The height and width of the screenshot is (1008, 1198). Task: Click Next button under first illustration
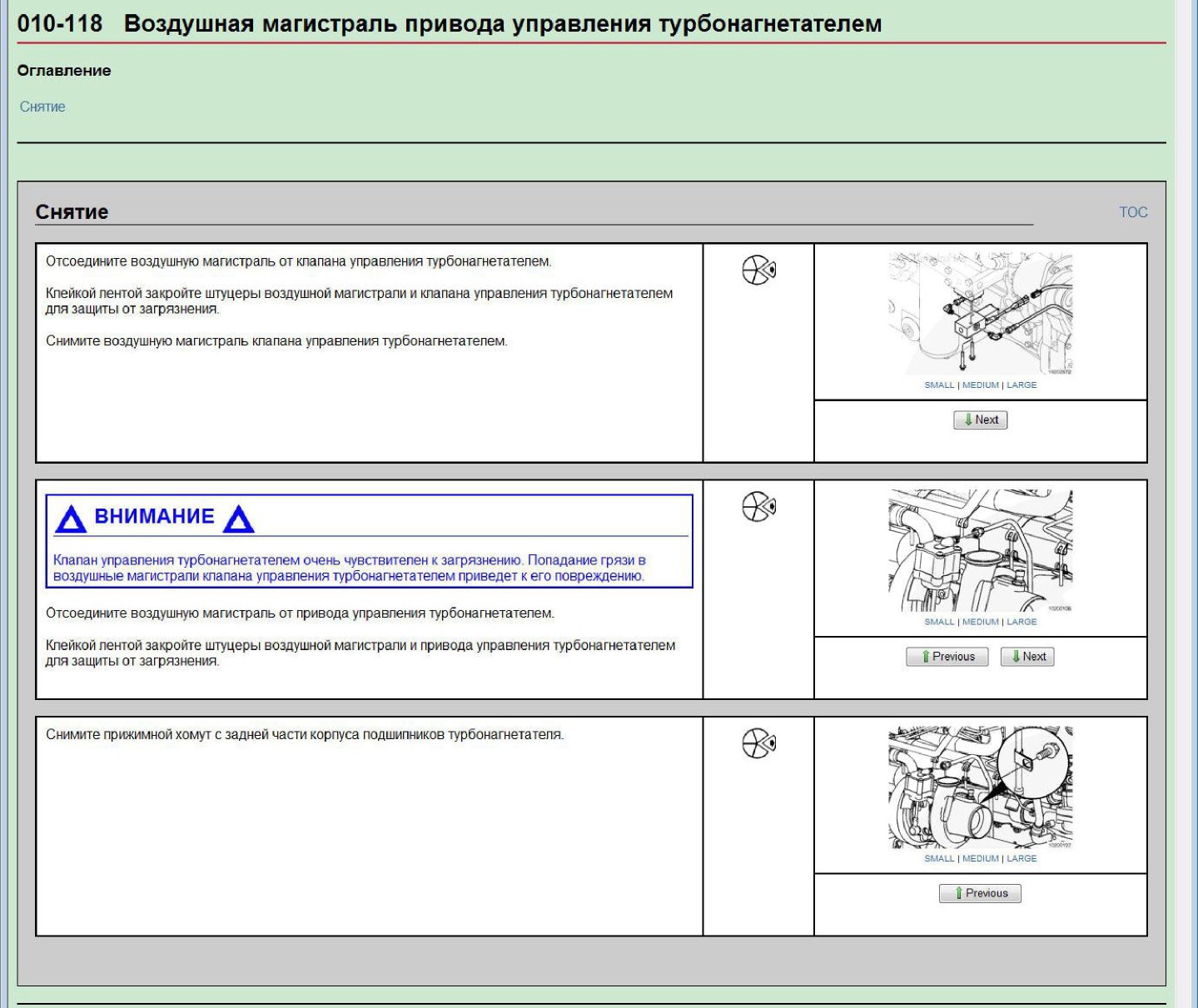click(x=981, y=420)
